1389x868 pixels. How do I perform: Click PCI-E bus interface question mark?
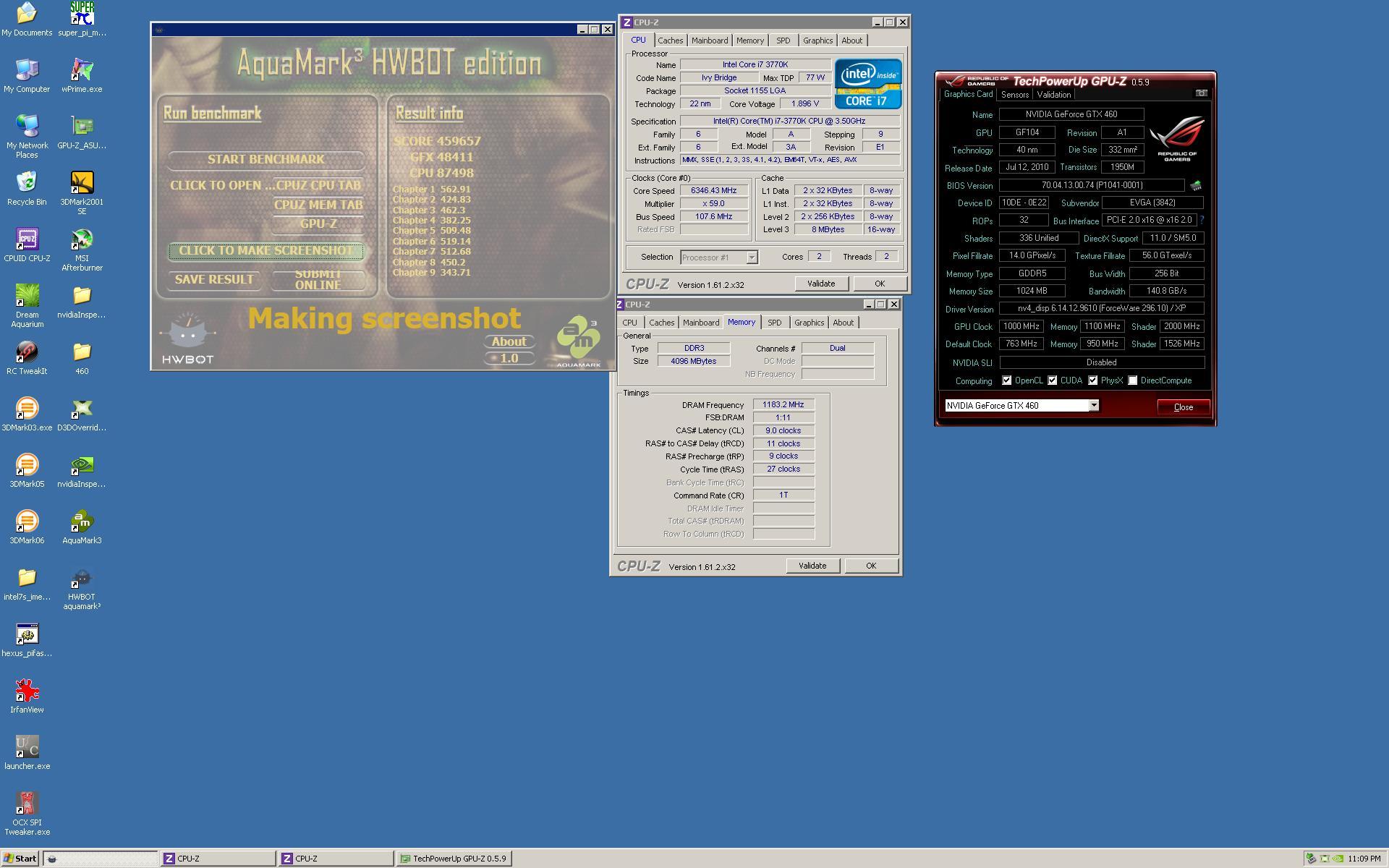click(1202, 220)
